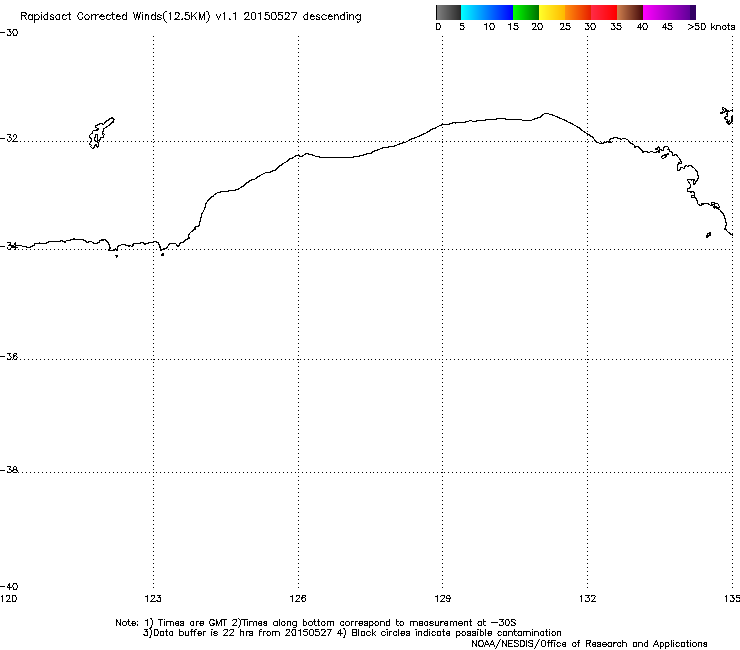Click the longitude label '132'

(588, 599)
